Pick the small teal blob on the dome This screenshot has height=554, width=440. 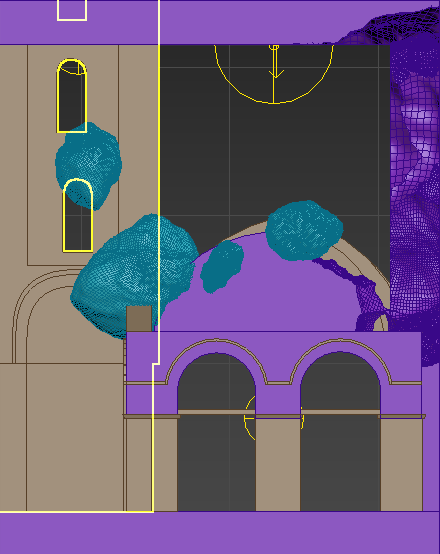tap(222, 267)
